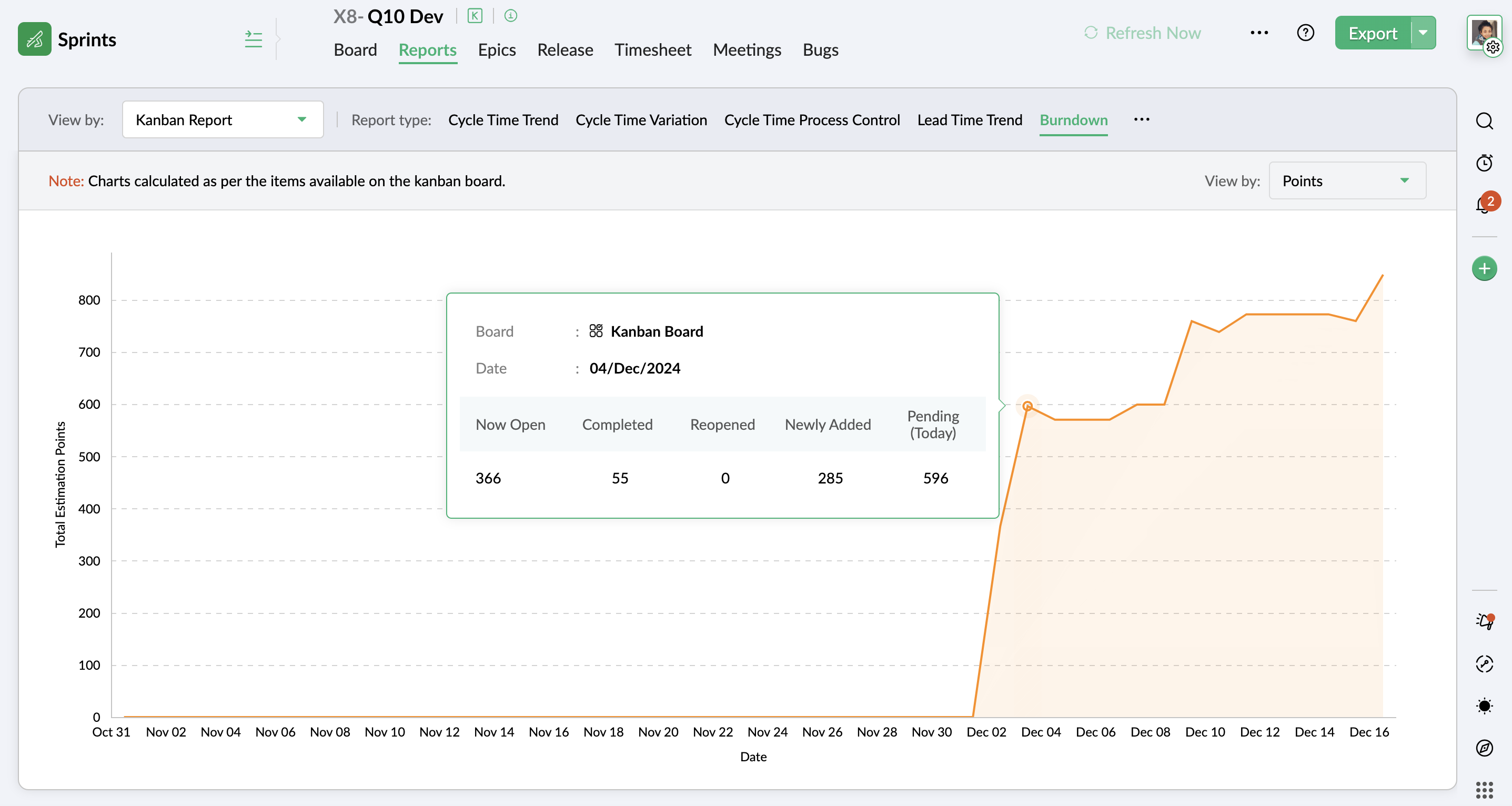
Task: Toggle the light/dark theme sun icon
Action: point(1484,706)
